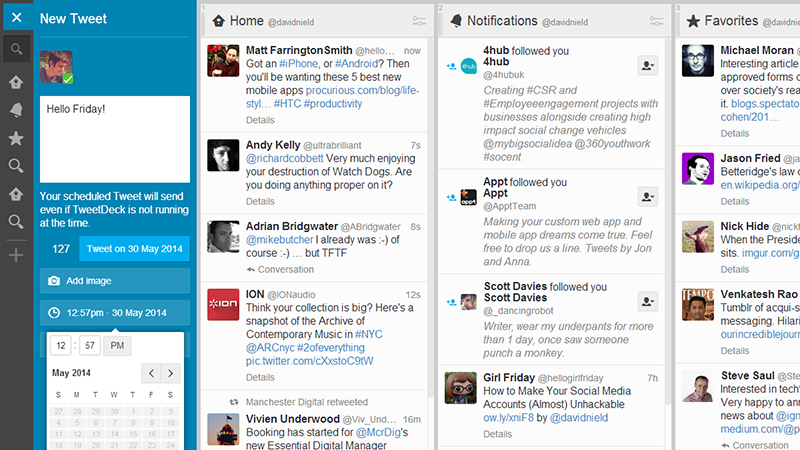Click the add column plus icon
800x450 pixels.
coord(16,255)
